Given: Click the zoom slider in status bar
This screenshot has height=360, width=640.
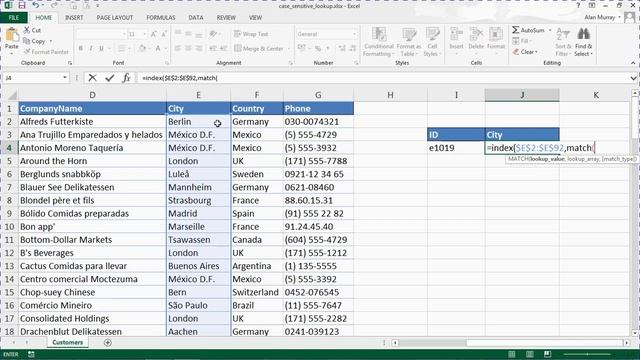Looking at the screenshot, I should click(x=588, y=354).
